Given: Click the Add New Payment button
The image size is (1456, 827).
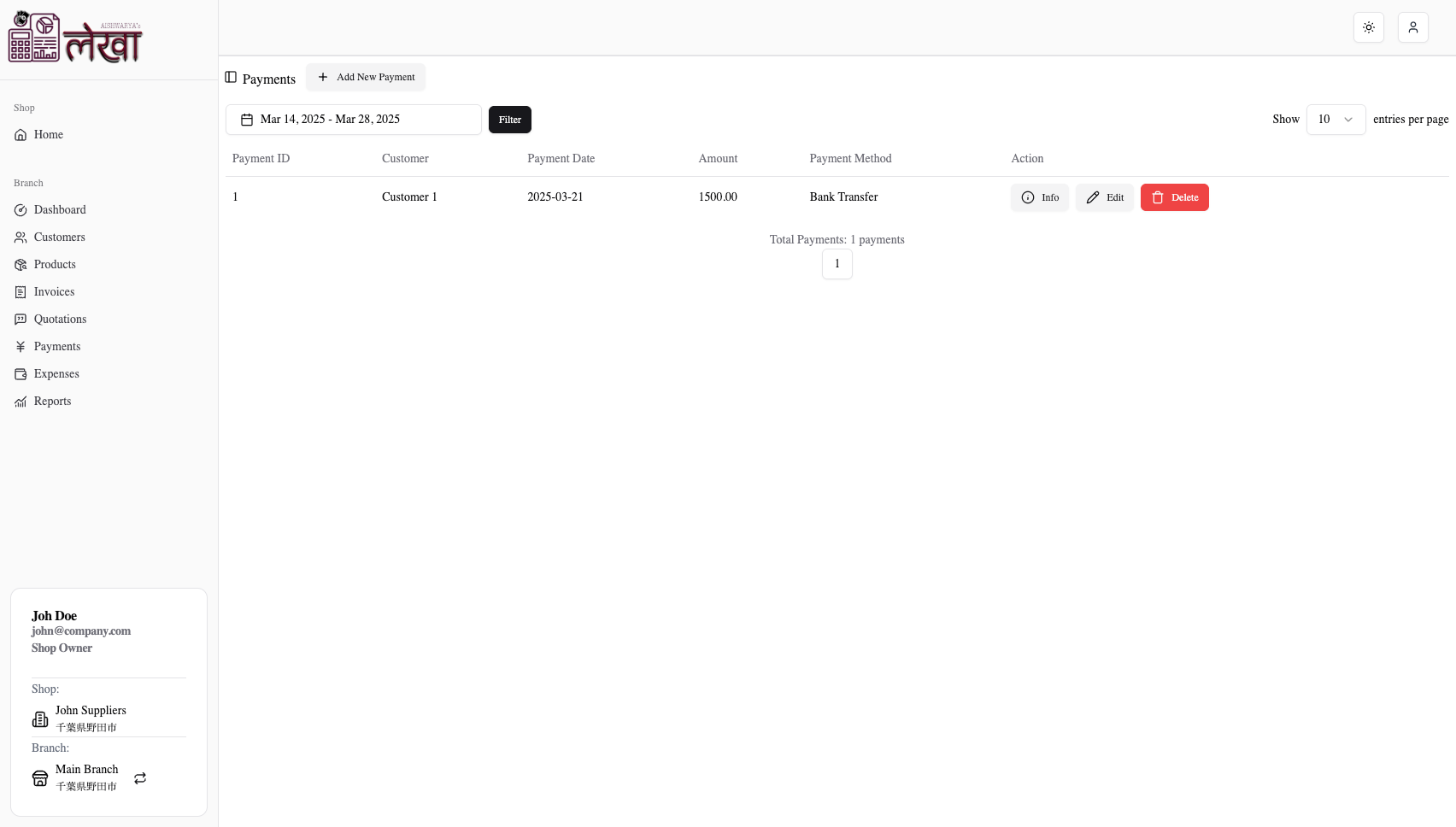Looking at the screenshot, I should click(x=366, y=77).
